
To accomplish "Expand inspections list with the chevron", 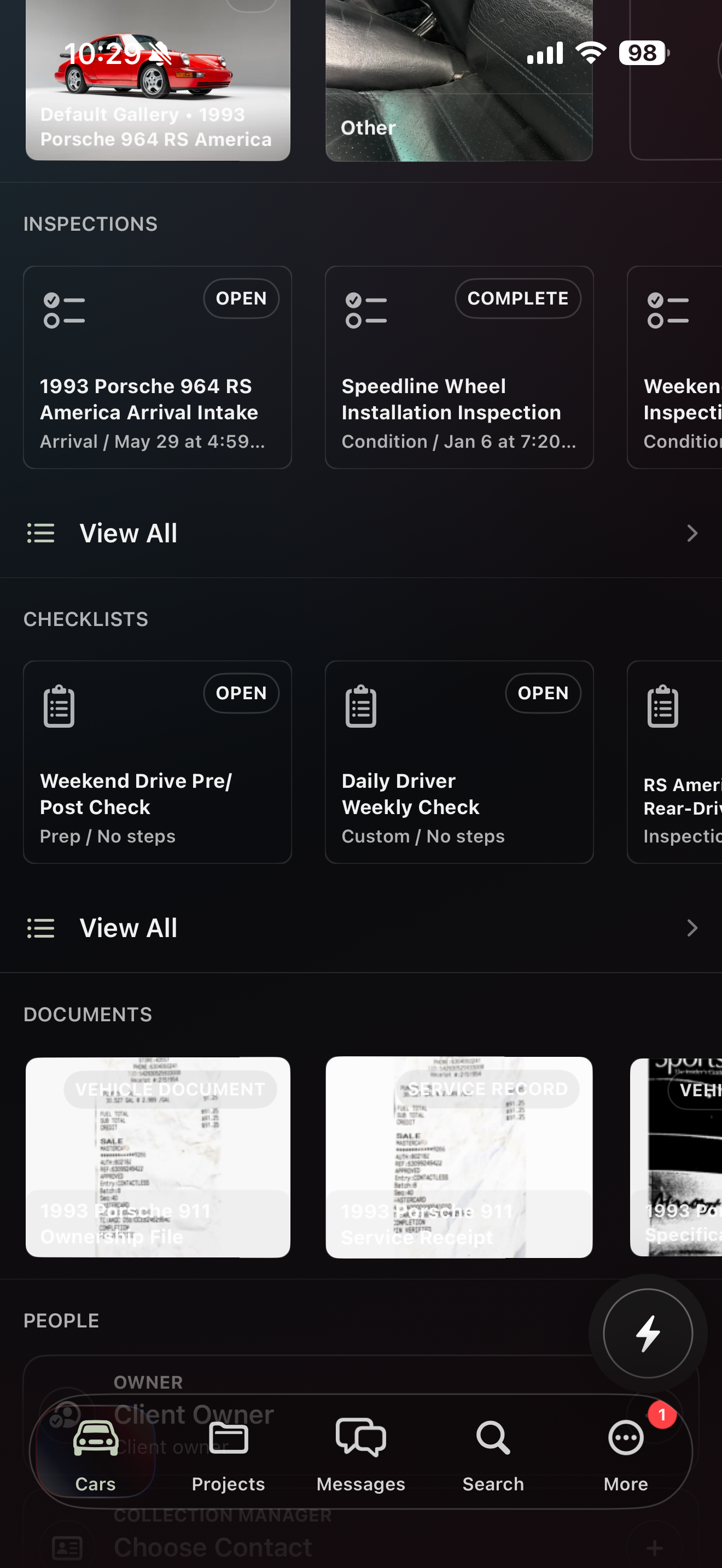I will [x=692, y=533].
